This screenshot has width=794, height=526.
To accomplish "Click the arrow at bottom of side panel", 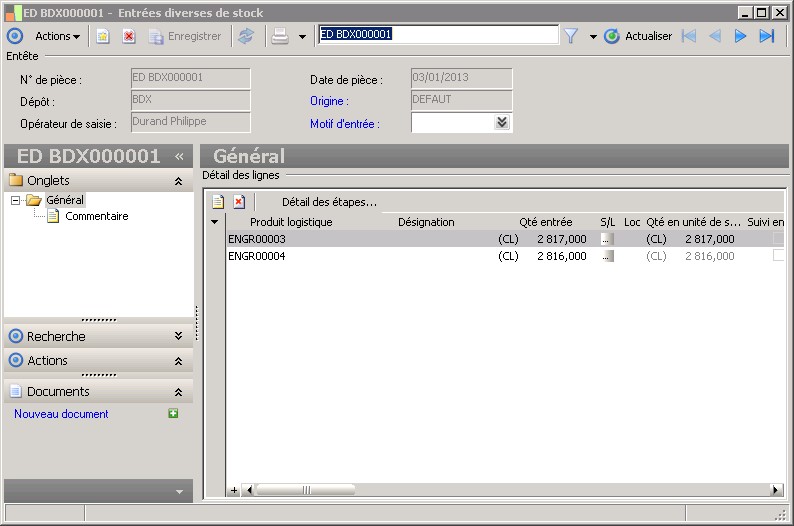I will tap(179, 492).
